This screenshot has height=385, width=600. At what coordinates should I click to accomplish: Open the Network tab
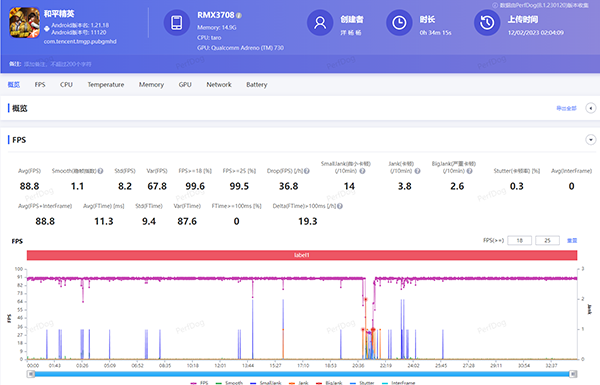(x=219, y=85)
